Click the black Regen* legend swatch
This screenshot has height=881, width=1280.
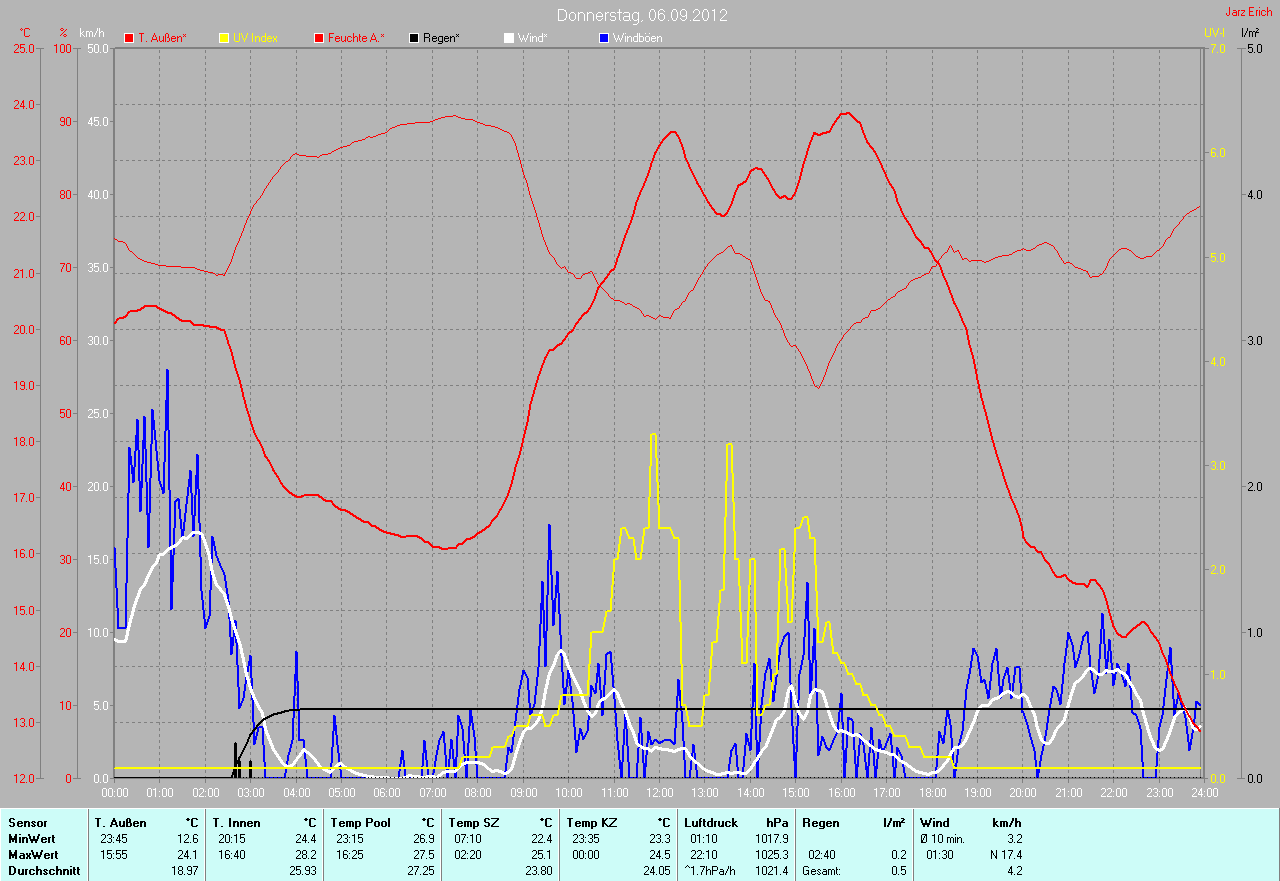[x=414, y=38]
